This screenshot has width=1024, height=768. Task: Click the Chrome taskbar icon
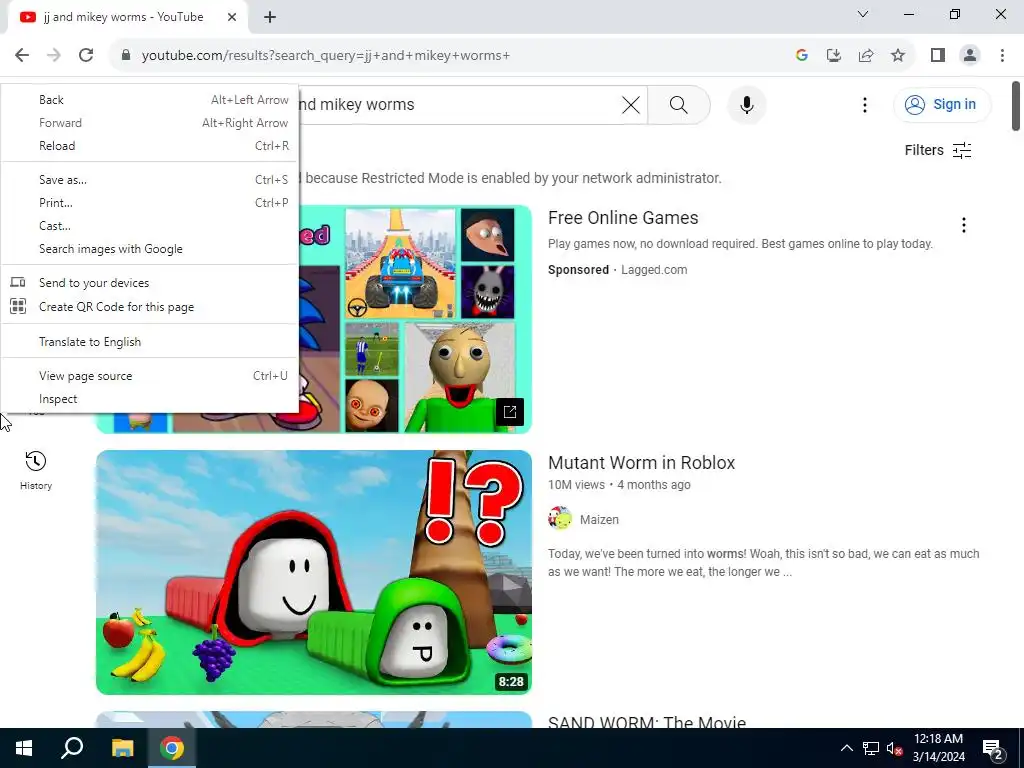click(x=172, y=748)
